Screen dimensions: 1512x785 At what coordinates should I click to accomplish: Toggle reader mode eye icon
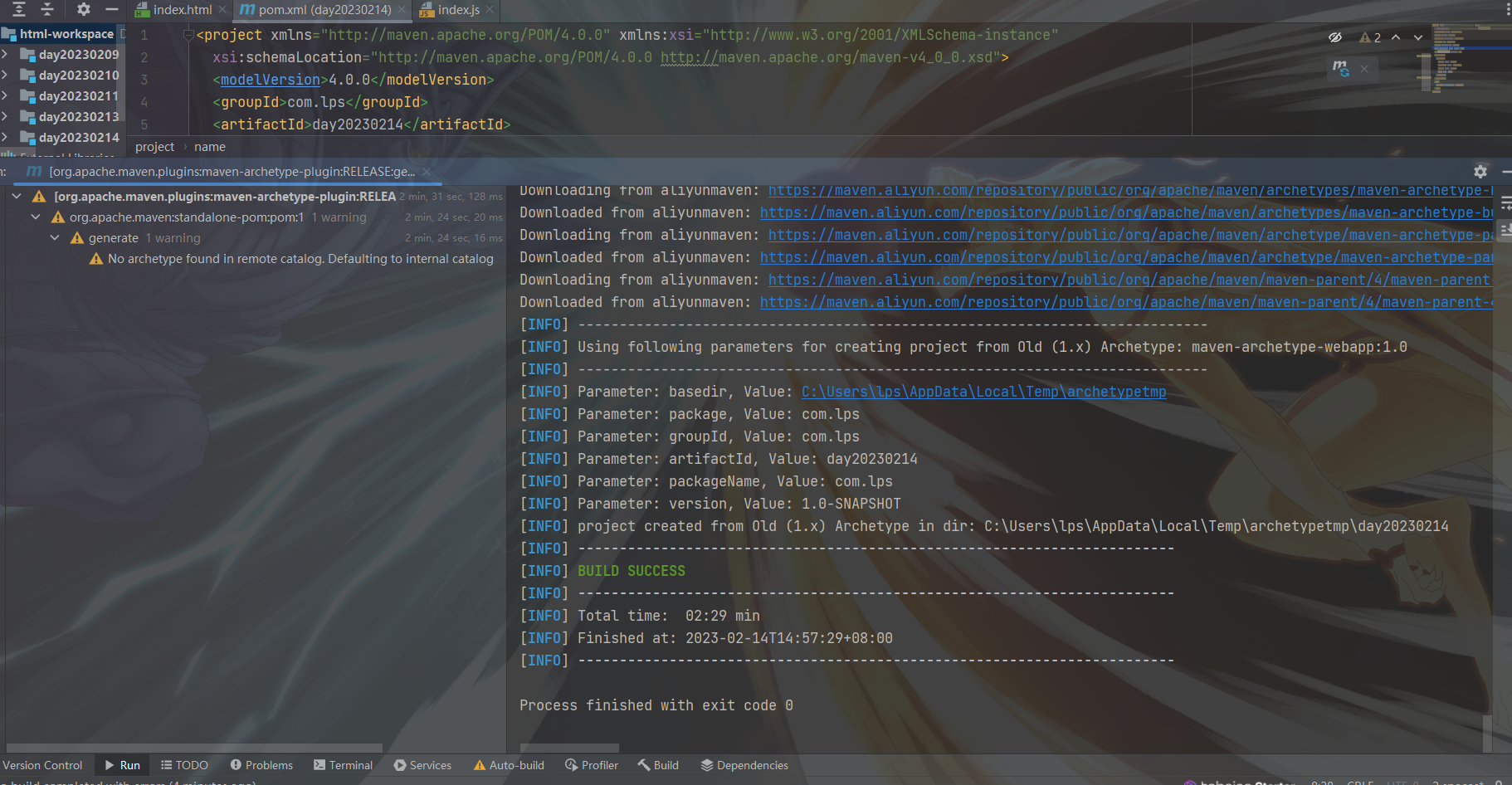pyautogui.click(x=1335, y=37)
